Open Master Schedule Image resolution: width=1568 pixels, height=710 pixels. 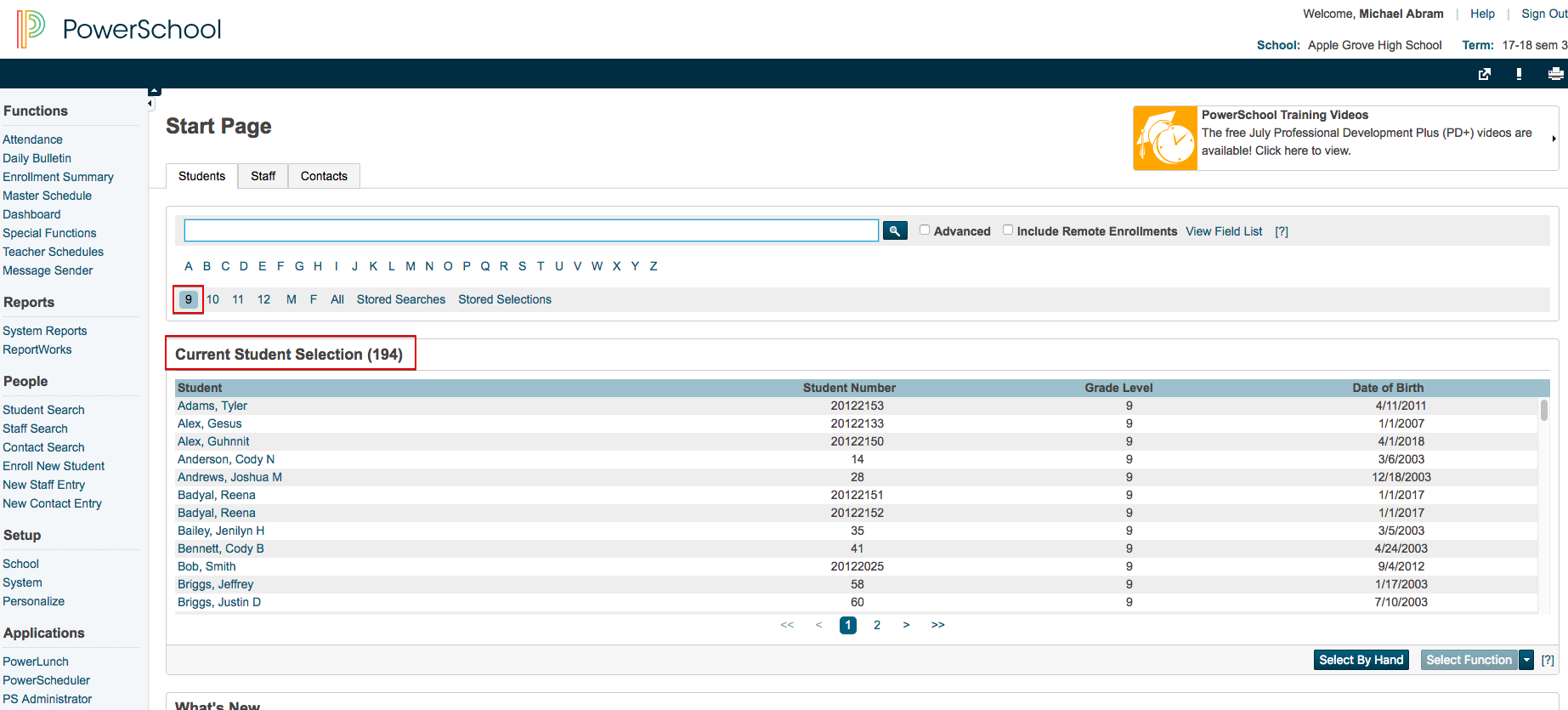47,196
